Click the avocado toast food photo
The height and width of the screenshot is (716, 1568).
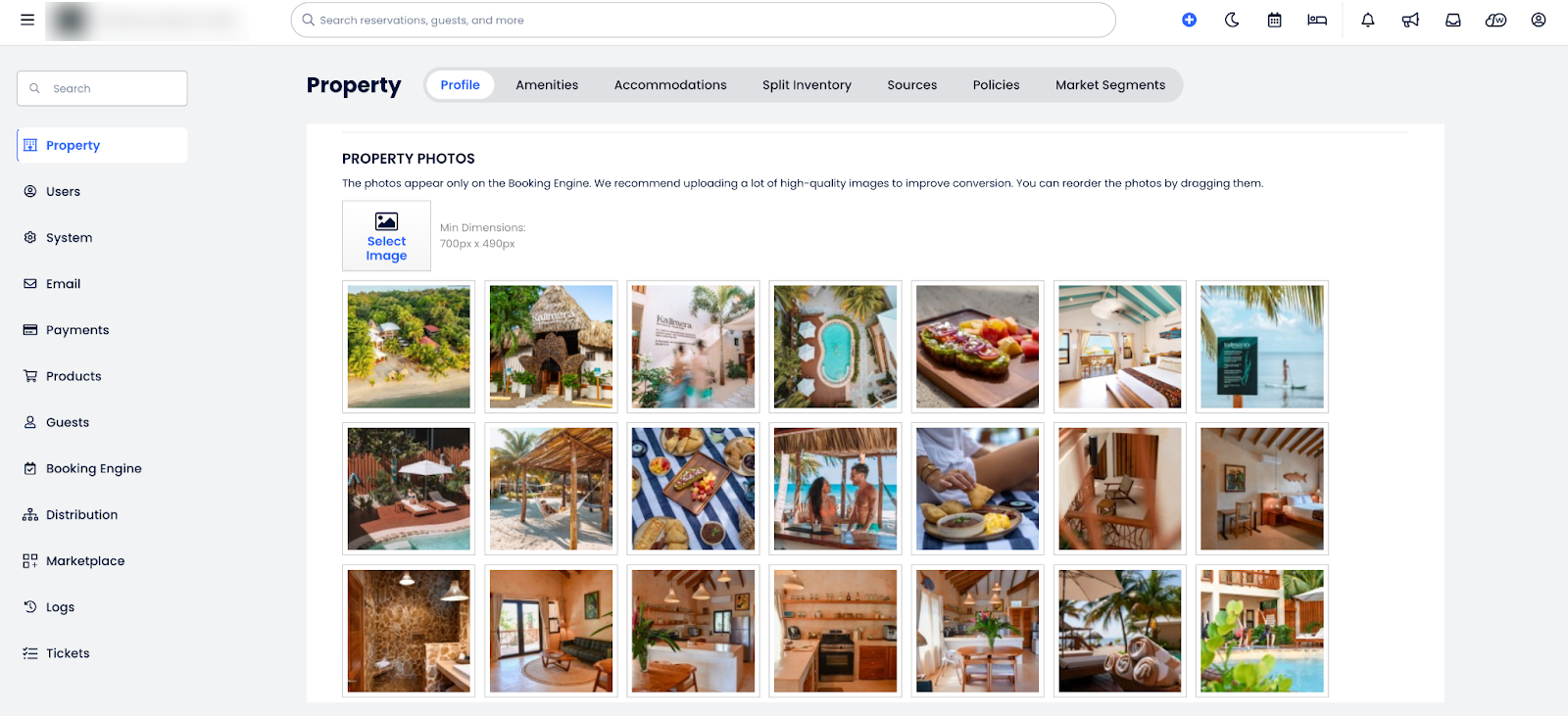977,347
